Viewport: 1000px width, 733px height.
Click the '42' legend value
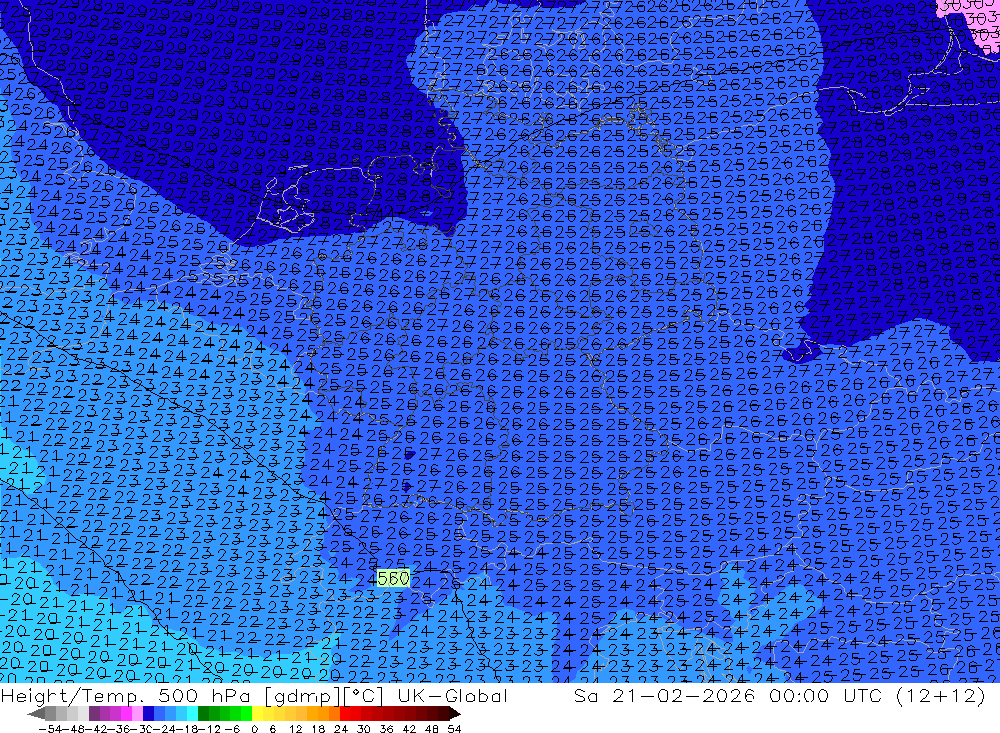click(x=409, y=729)
